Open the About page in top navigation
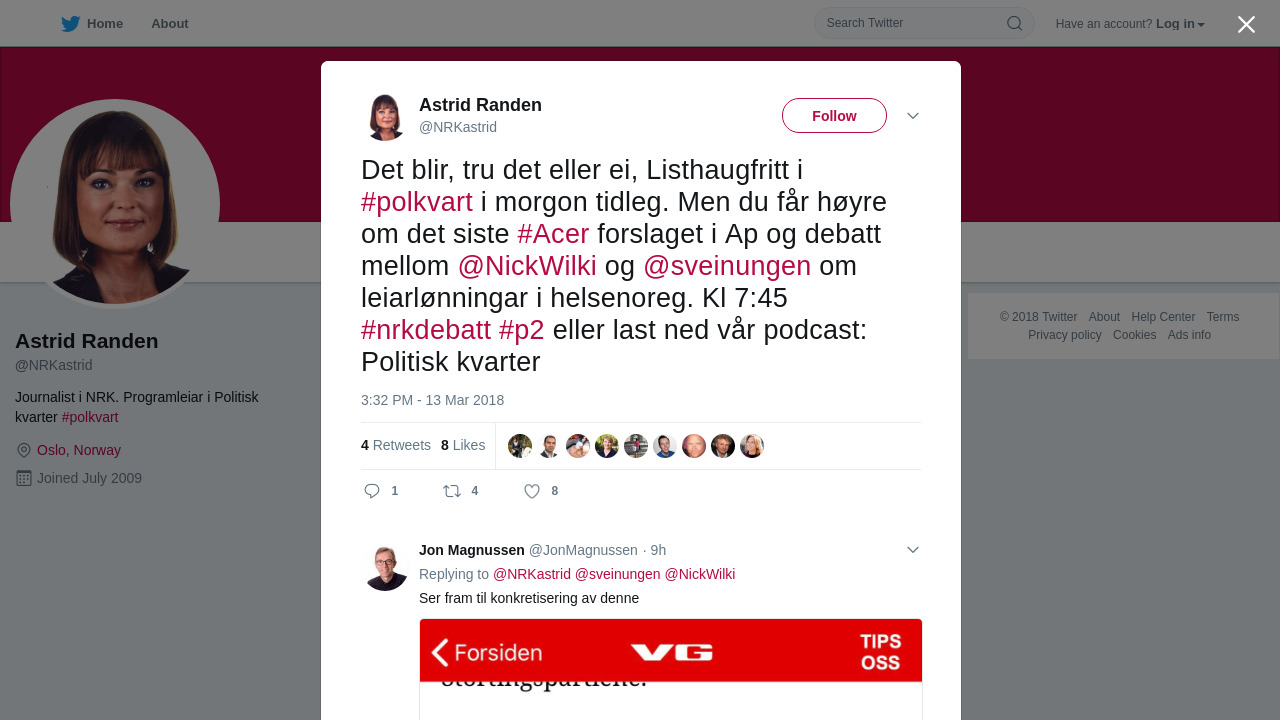The image size is (1280, 720). tap(170, 24)
